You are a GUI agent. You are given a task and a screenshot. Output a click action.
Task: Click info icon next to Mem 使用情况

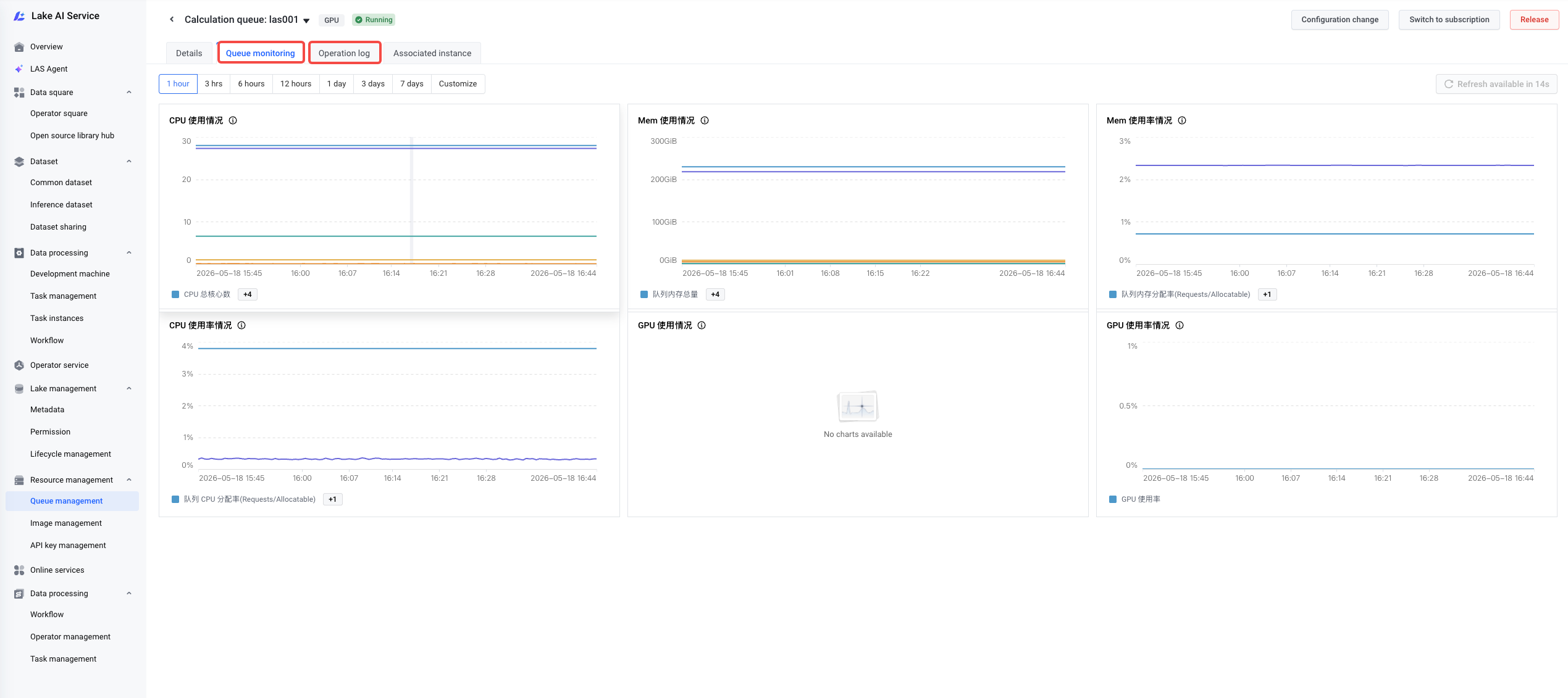705,121
